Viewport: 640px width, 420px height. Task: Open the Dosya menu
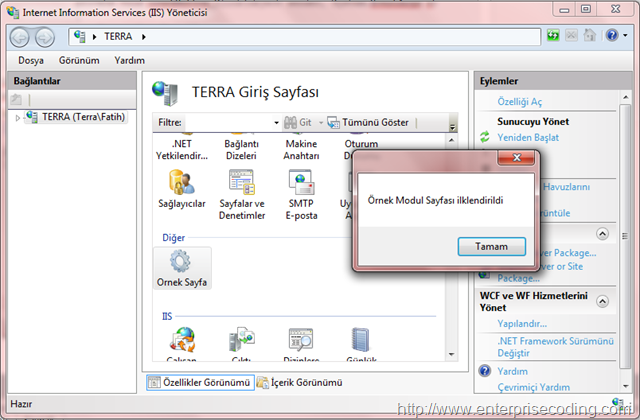(31, 60)
